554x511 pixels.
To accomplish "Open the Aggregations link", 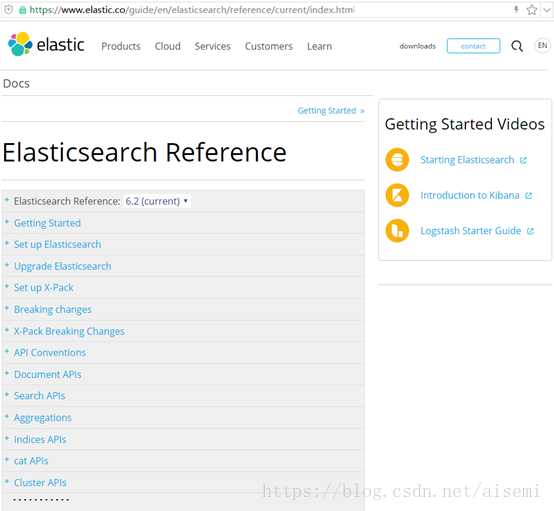I will pyautogui.click(x=43, y=418).
